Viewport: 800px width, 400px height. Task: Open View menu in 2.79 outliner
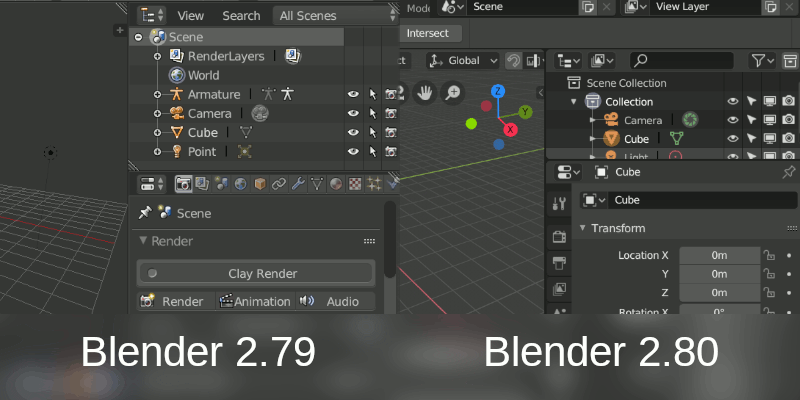pos(191,16)
